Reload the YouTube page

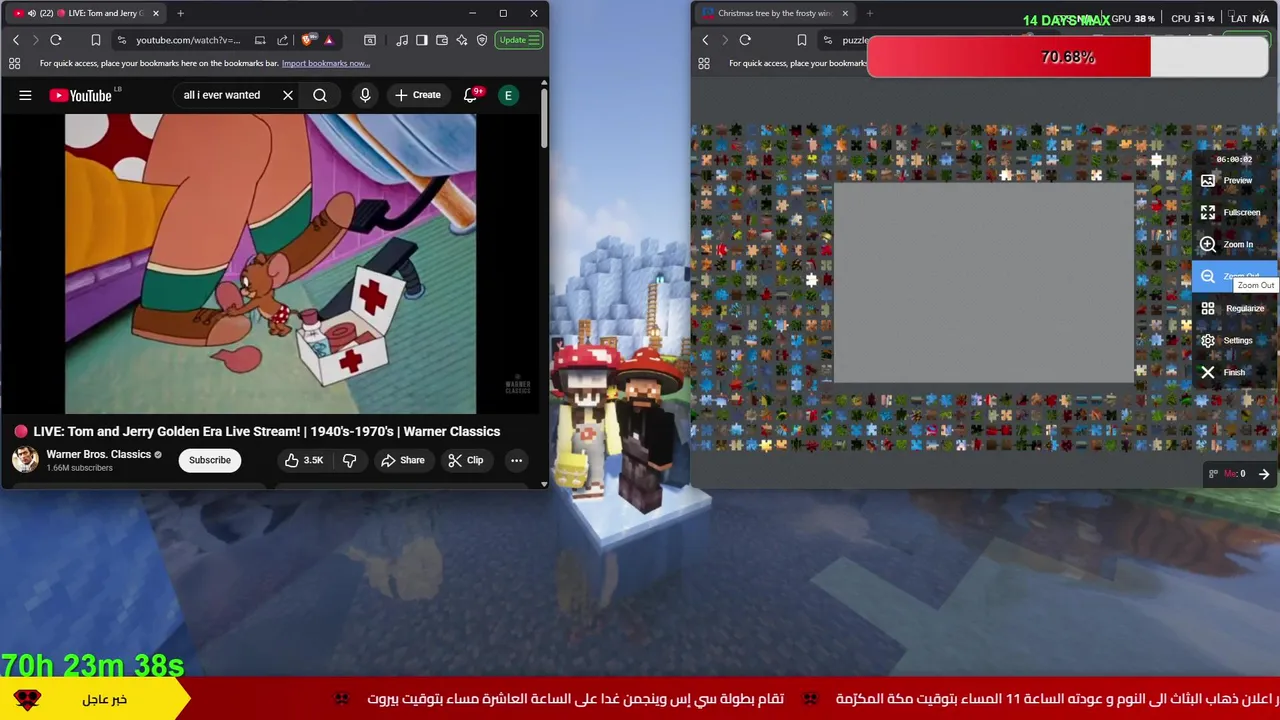pos(56,40)
